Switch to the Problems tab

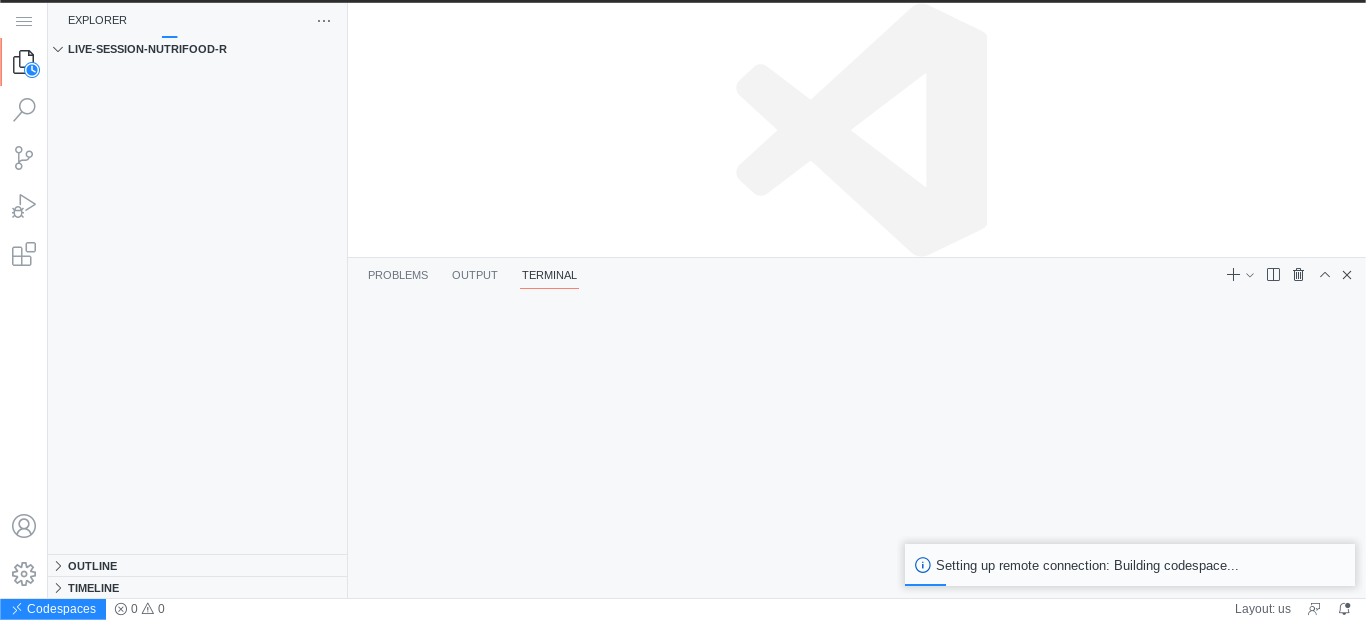398,275
